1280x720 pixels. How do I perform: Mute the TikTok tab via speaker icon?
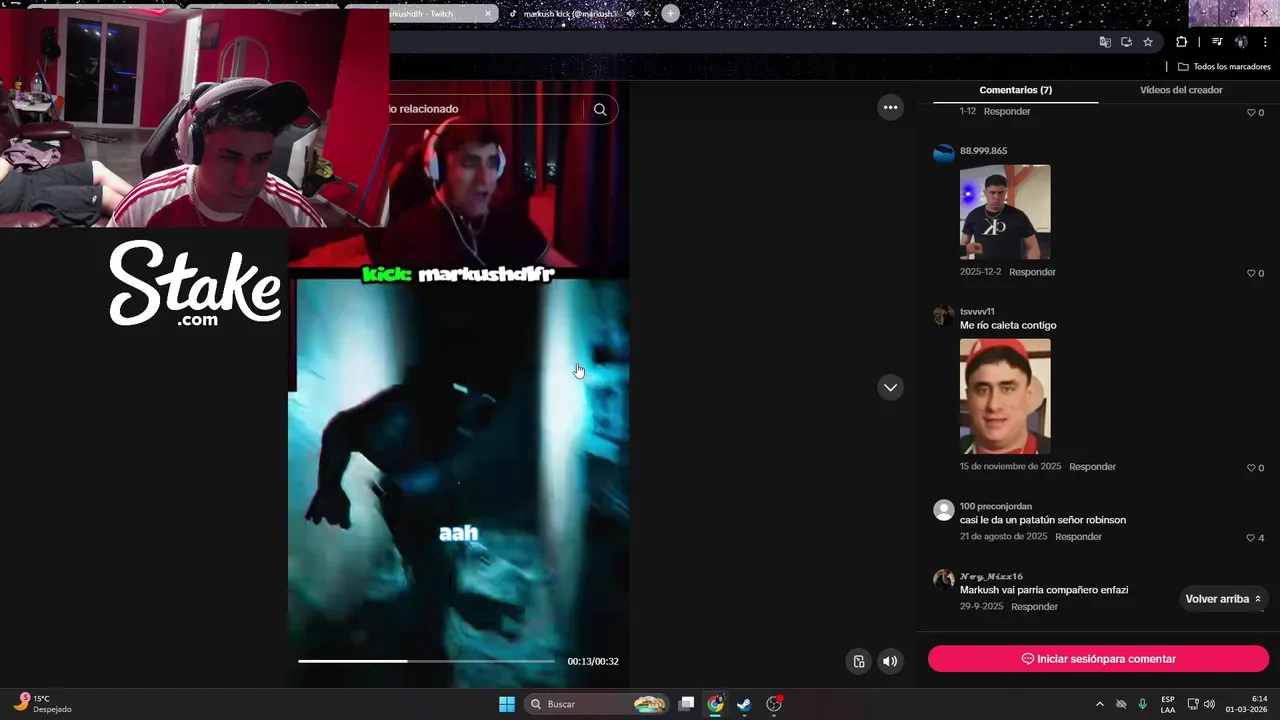(630, 13)
